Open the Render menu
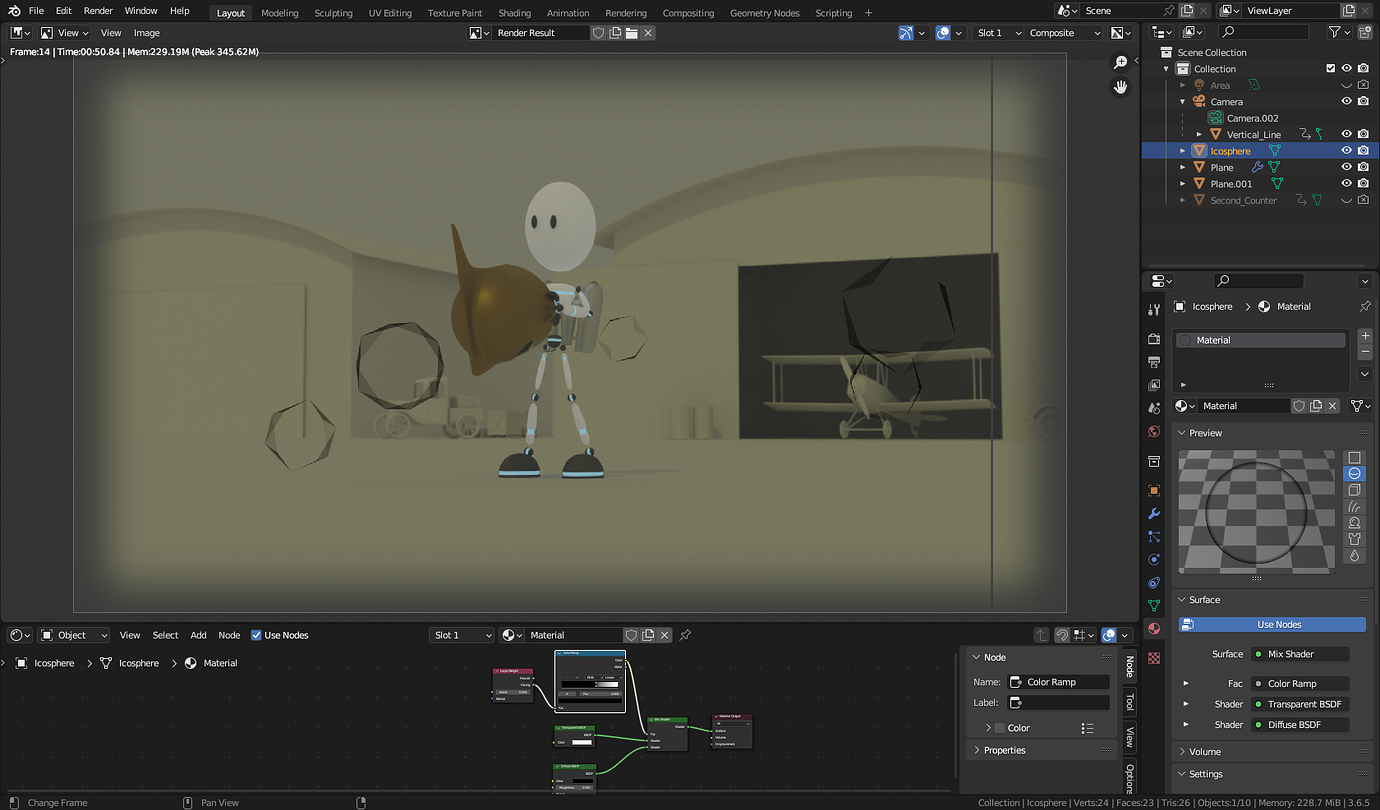Viewport: 1380px width, 810px height. point(98,11)
